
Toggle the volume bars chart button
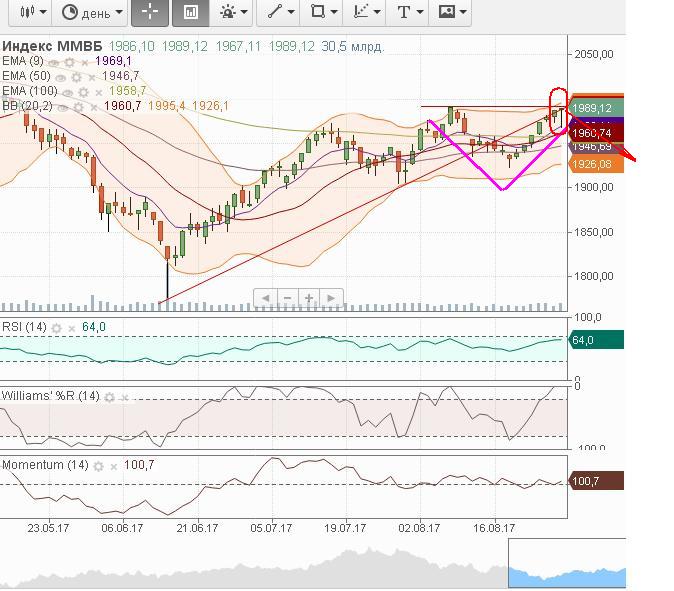pos(190,12)
